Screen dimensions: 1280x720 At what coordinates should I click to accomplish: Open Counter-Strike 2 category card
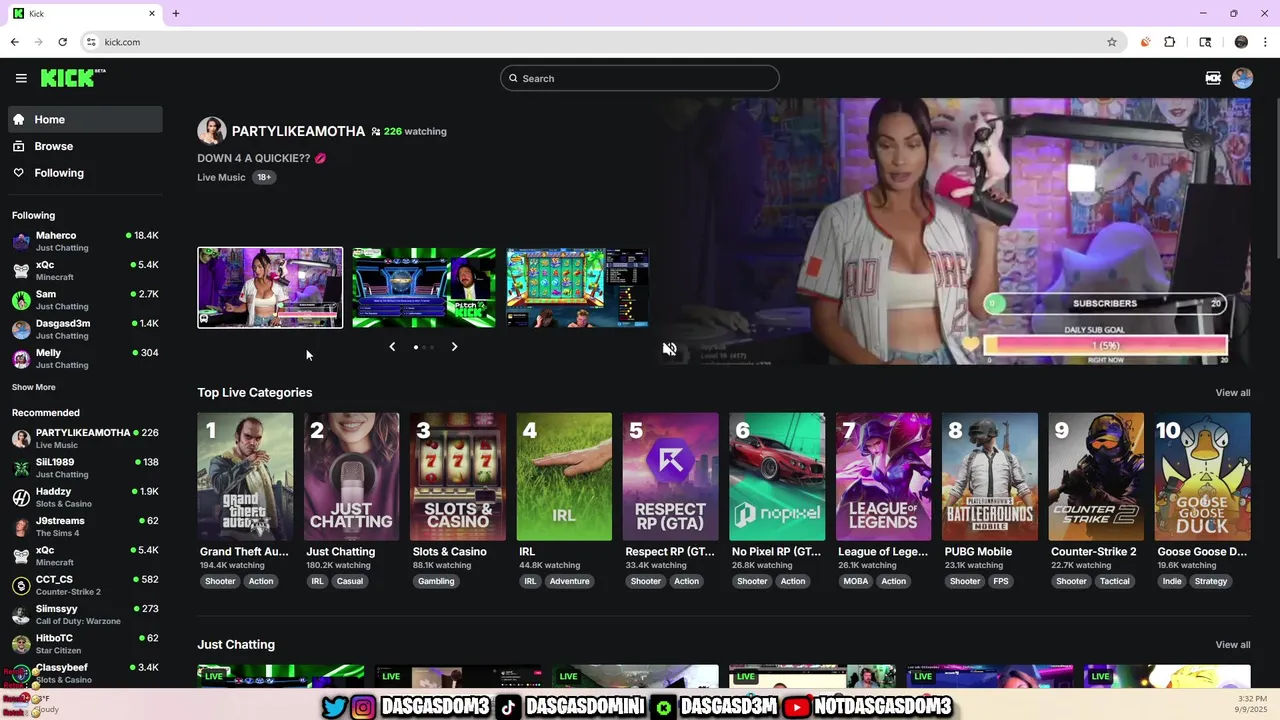1096,477
